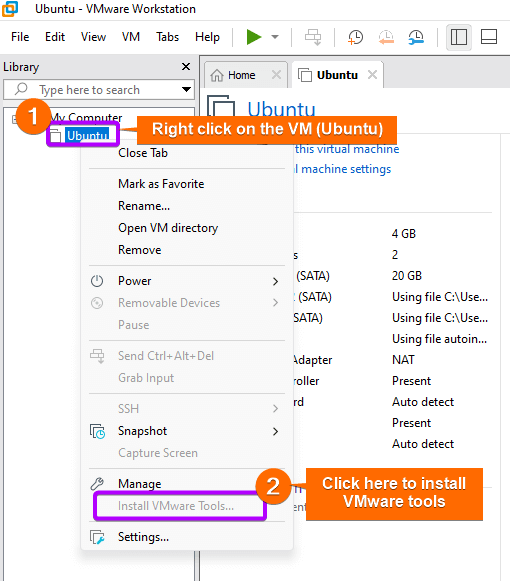Click the icon beside Send Ctrl+Alt+Del entry
Screen dimensions: 510x581
97,356
